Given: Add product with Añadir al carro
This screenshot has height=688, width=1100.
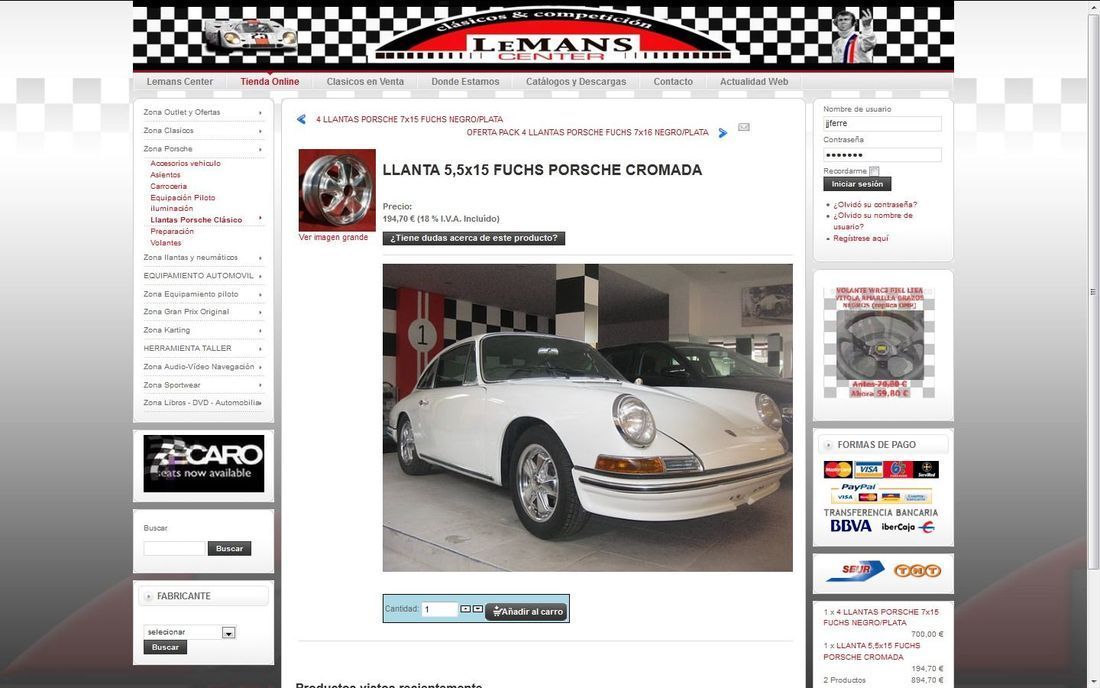Looking at the screenshot, I should tap(528, 611).
